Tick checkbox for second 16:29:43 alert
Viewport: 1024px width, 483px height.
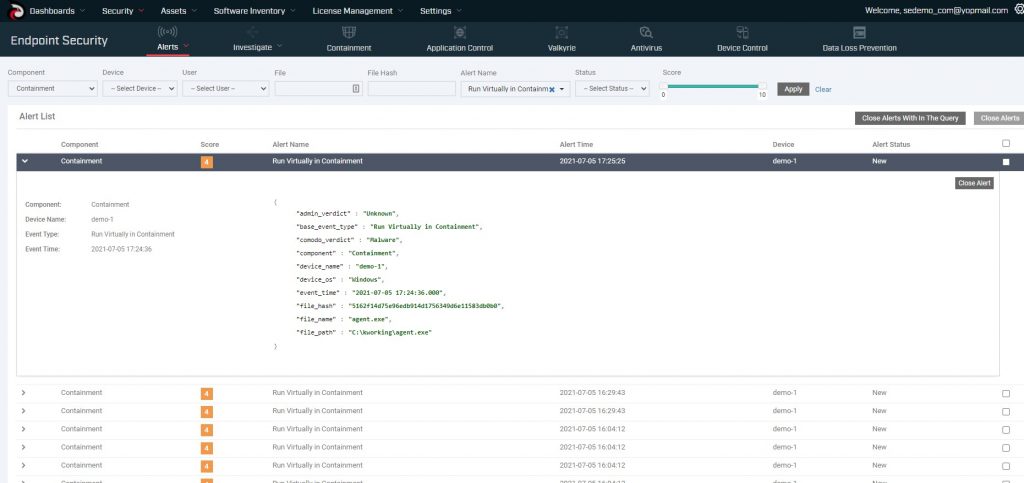[1006, 412]
